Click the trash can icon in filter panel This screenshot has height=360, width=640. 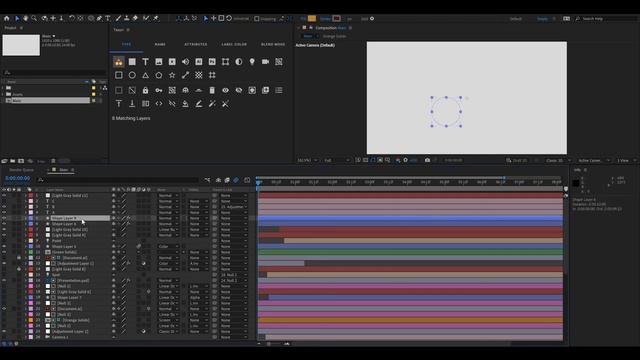coord(212,90)
